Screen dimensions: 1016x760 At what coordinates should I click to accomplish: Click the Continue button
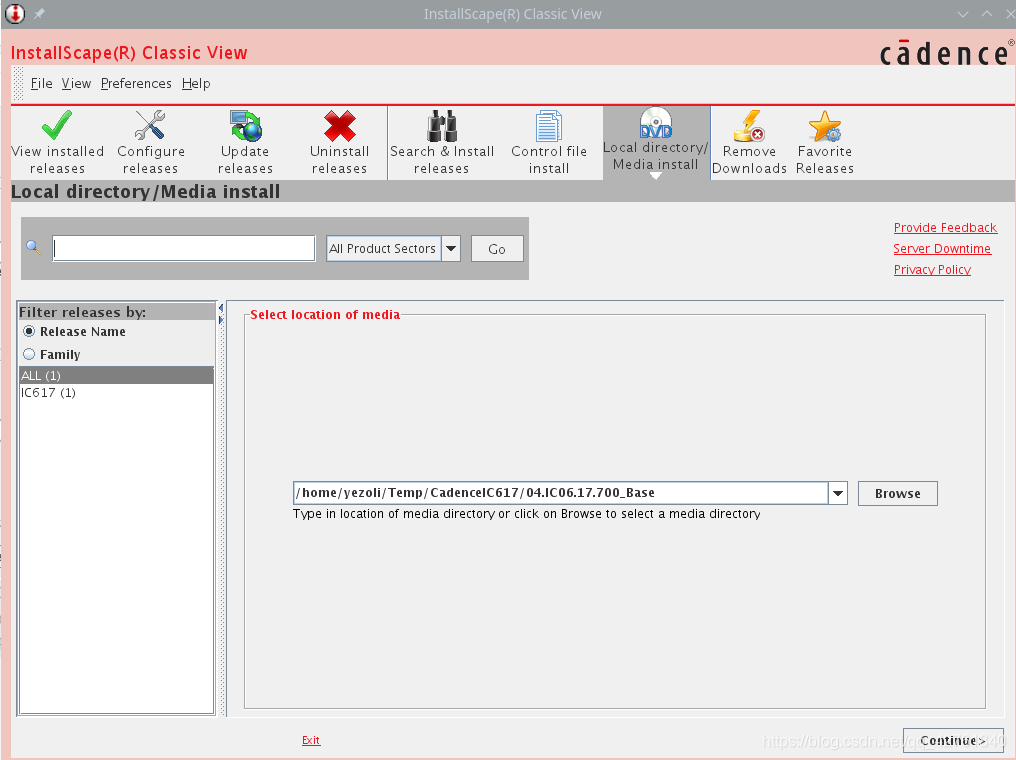click(x=953, y=740)
